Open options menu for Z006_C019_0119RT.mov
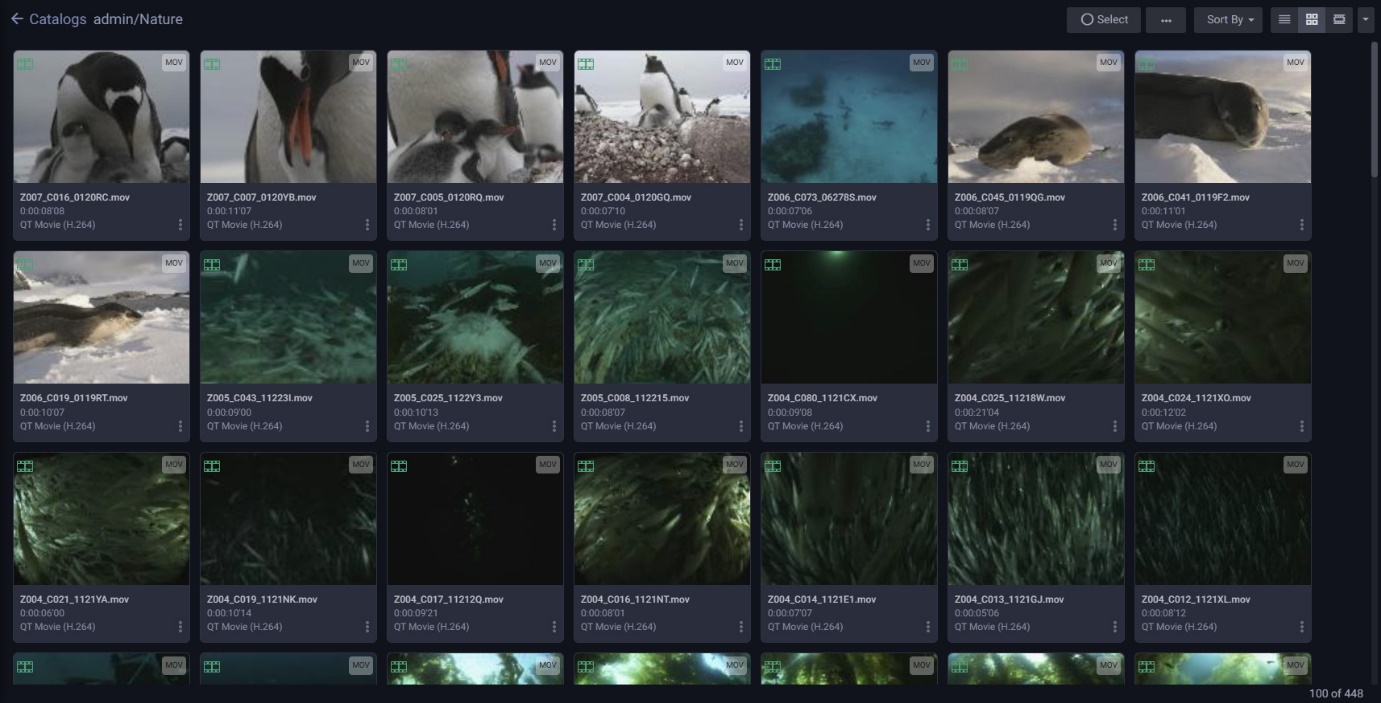The height and width of the screenshot is (703, 1381). click(181, 426)
